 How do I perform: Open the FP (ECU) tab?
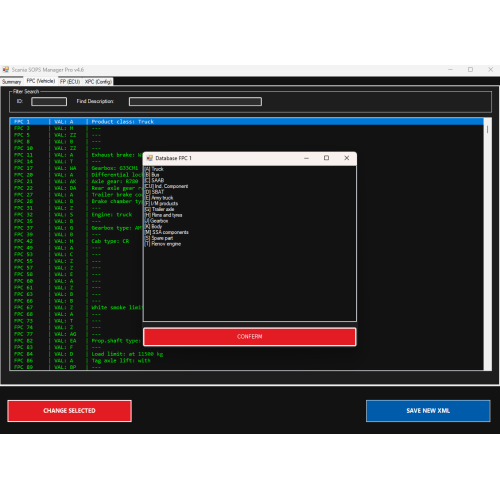pyautogui.click(x=70, y=82)
